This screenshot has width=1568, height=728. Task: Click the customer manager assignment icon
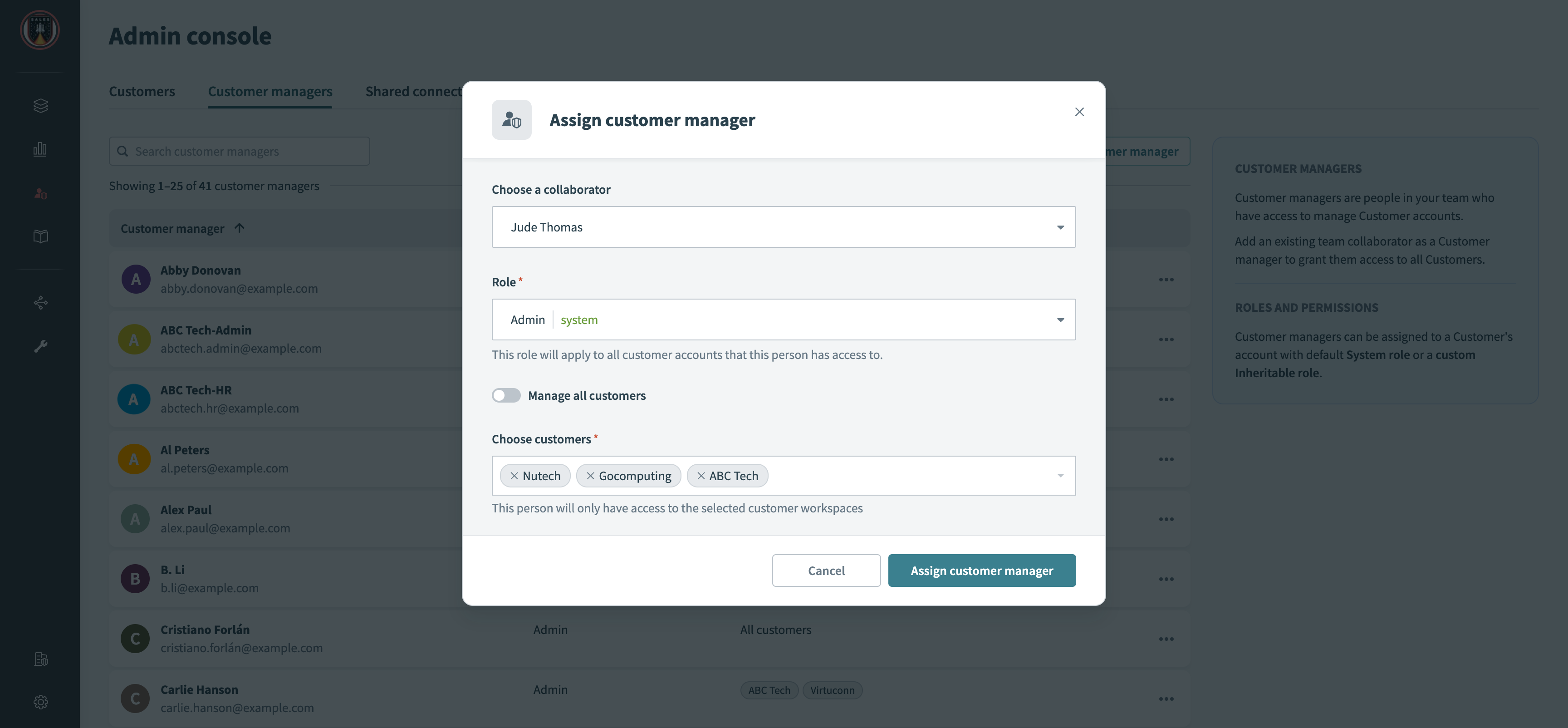[x=511, y=119]
